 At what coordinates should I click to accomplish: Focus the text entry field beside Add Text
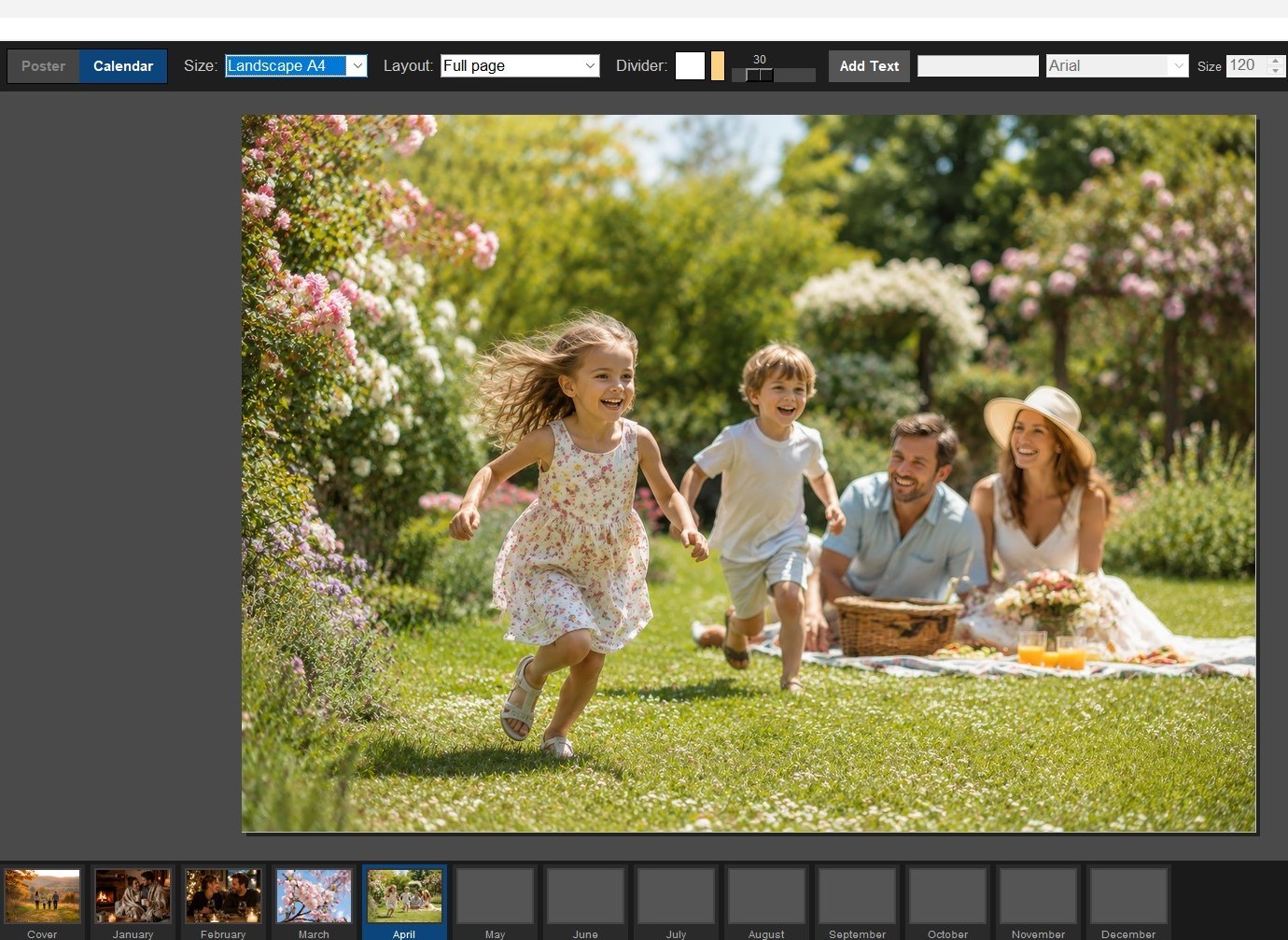point(978,65)
